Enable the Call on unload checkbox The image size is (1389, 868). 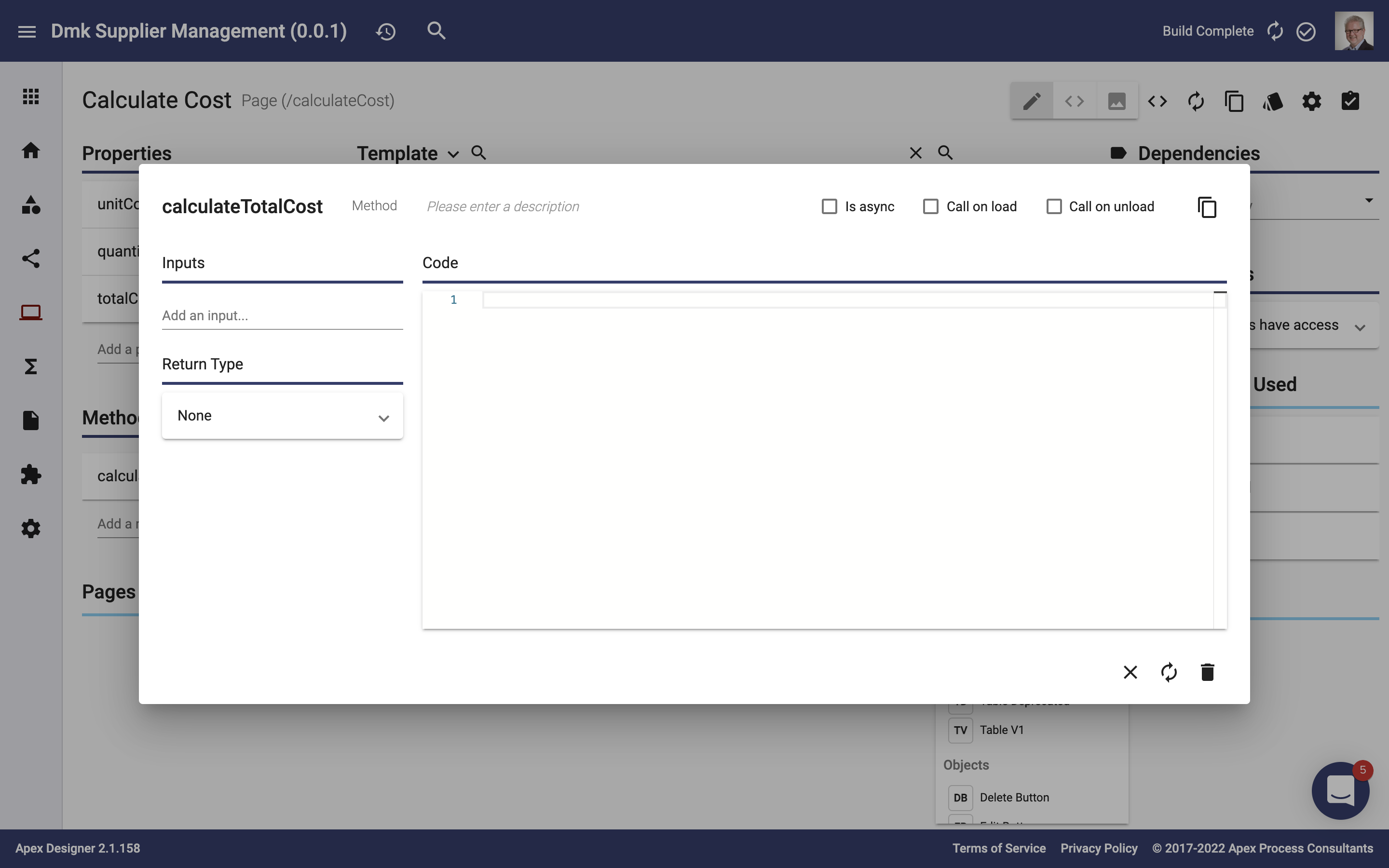pyautogui.click(x=1053, y=207)
